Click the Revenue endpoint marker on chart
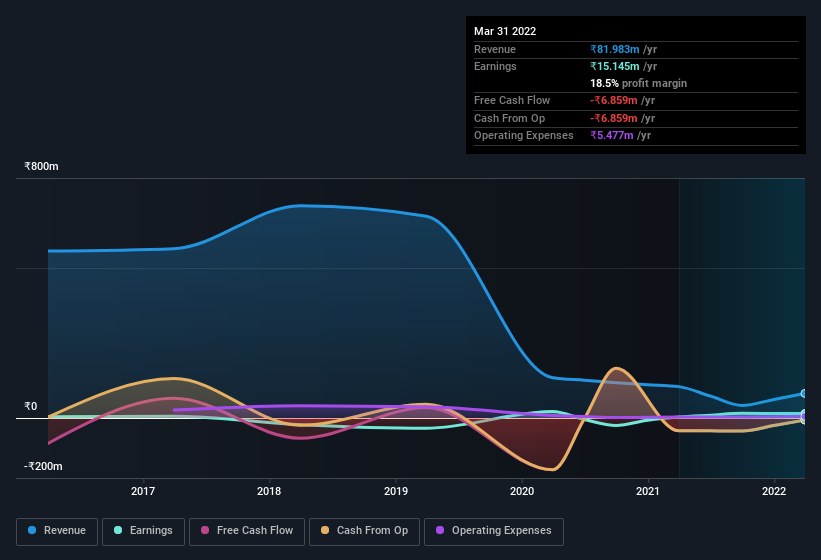The image size is (821, 560). [x=804, y=393]
